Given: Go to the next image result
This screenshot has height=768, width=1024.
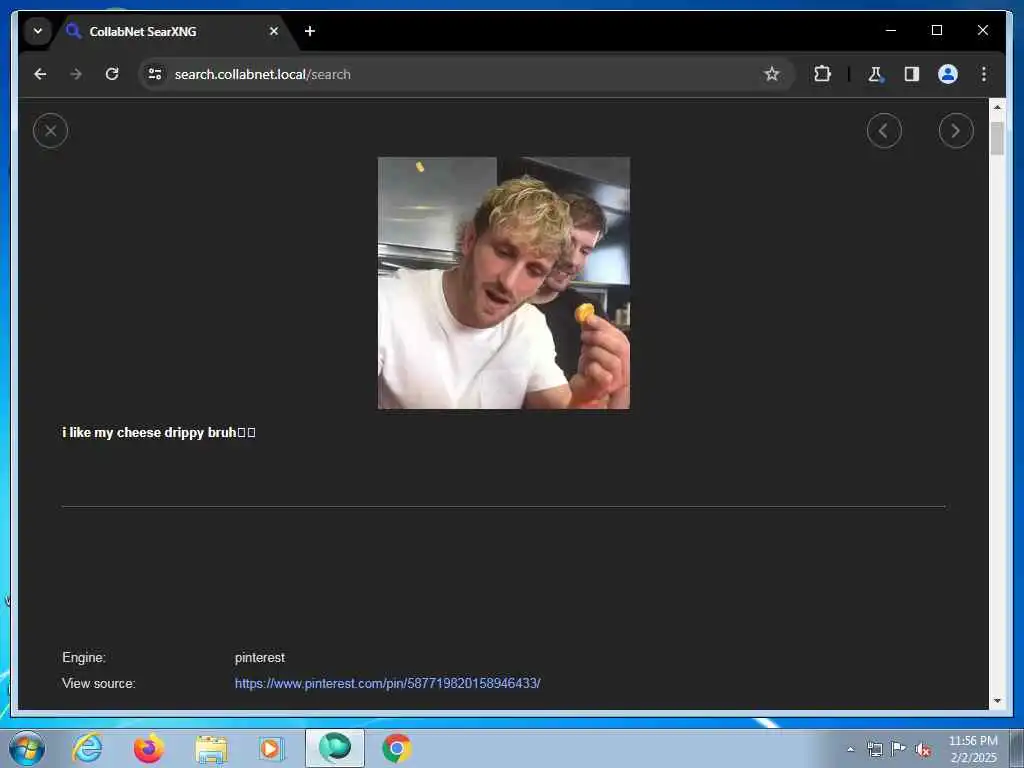Looking at the screenshot, I should click(x=956, y=131).
